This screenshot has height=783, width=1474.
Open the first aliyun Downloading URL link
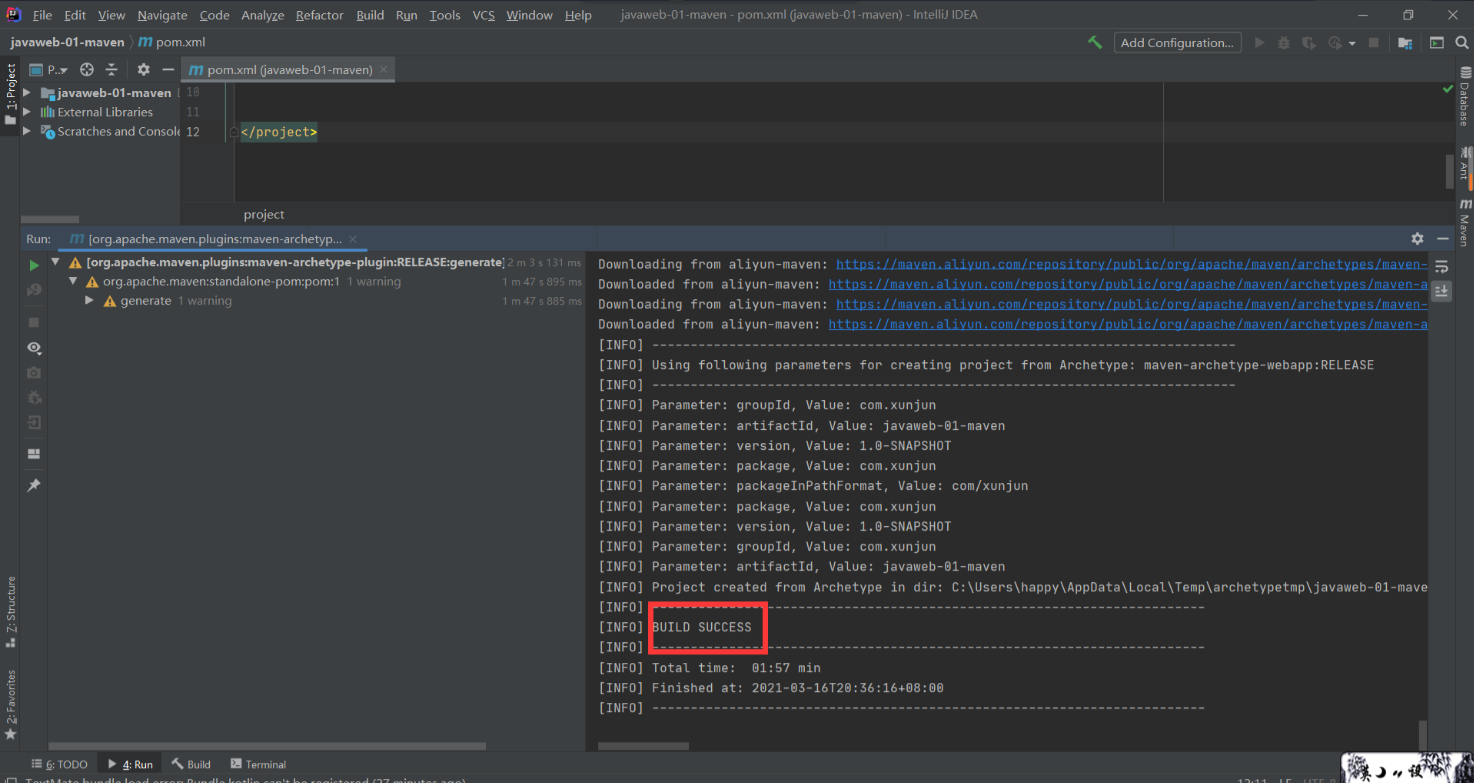point(1131,264)
